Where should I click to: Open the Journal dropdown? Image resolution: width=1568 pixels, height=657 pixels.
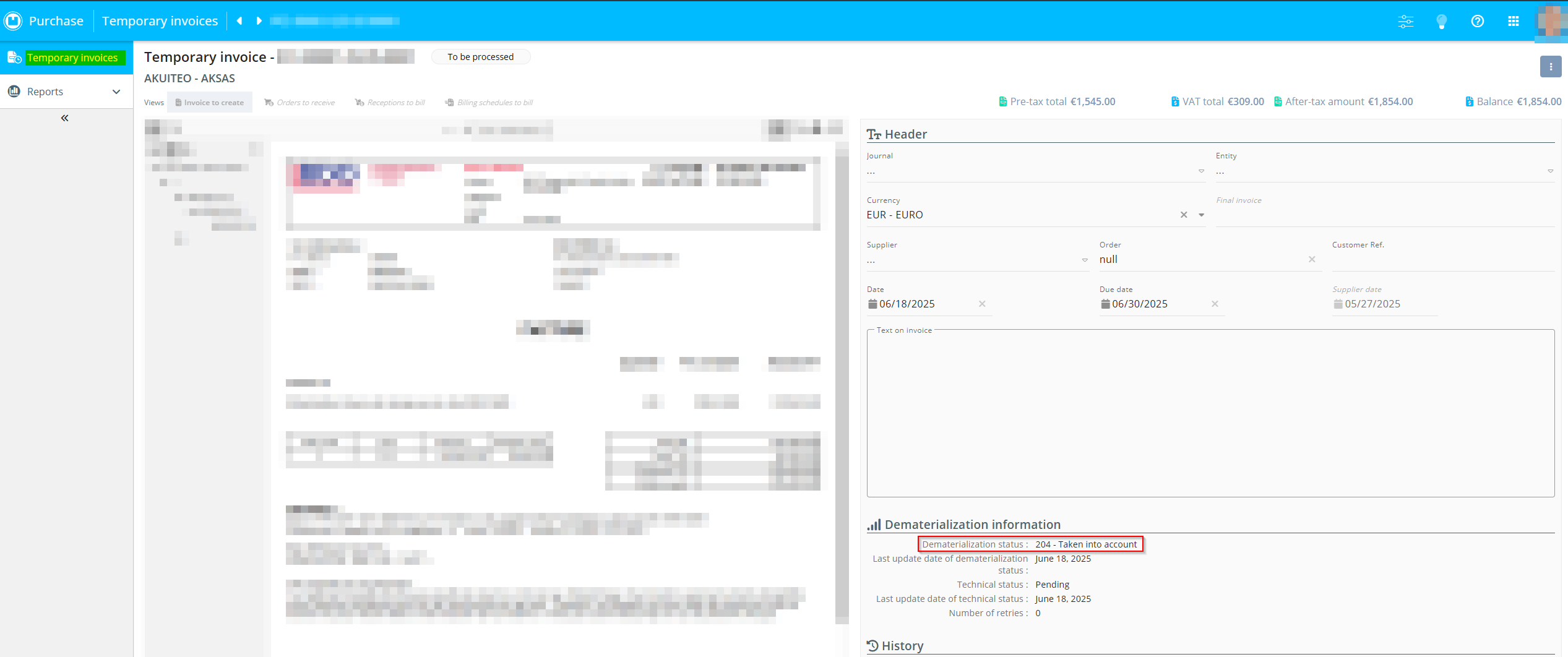(1201, 171)
